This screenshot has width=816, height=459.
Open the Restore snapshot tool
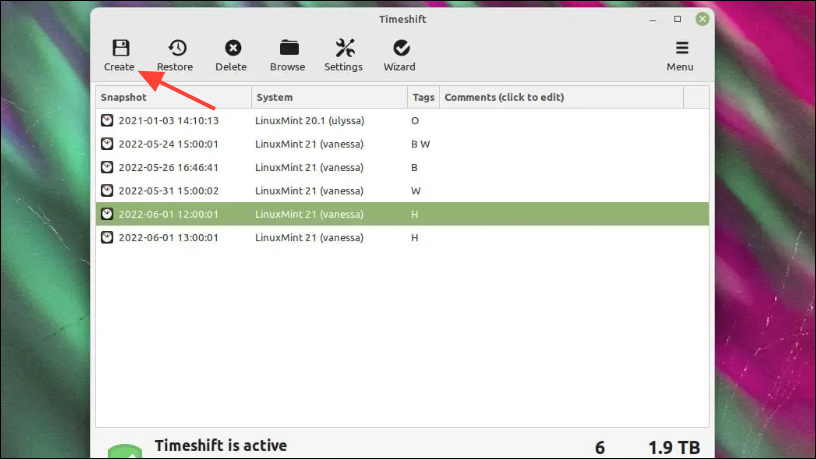click(x=175, y=55)
